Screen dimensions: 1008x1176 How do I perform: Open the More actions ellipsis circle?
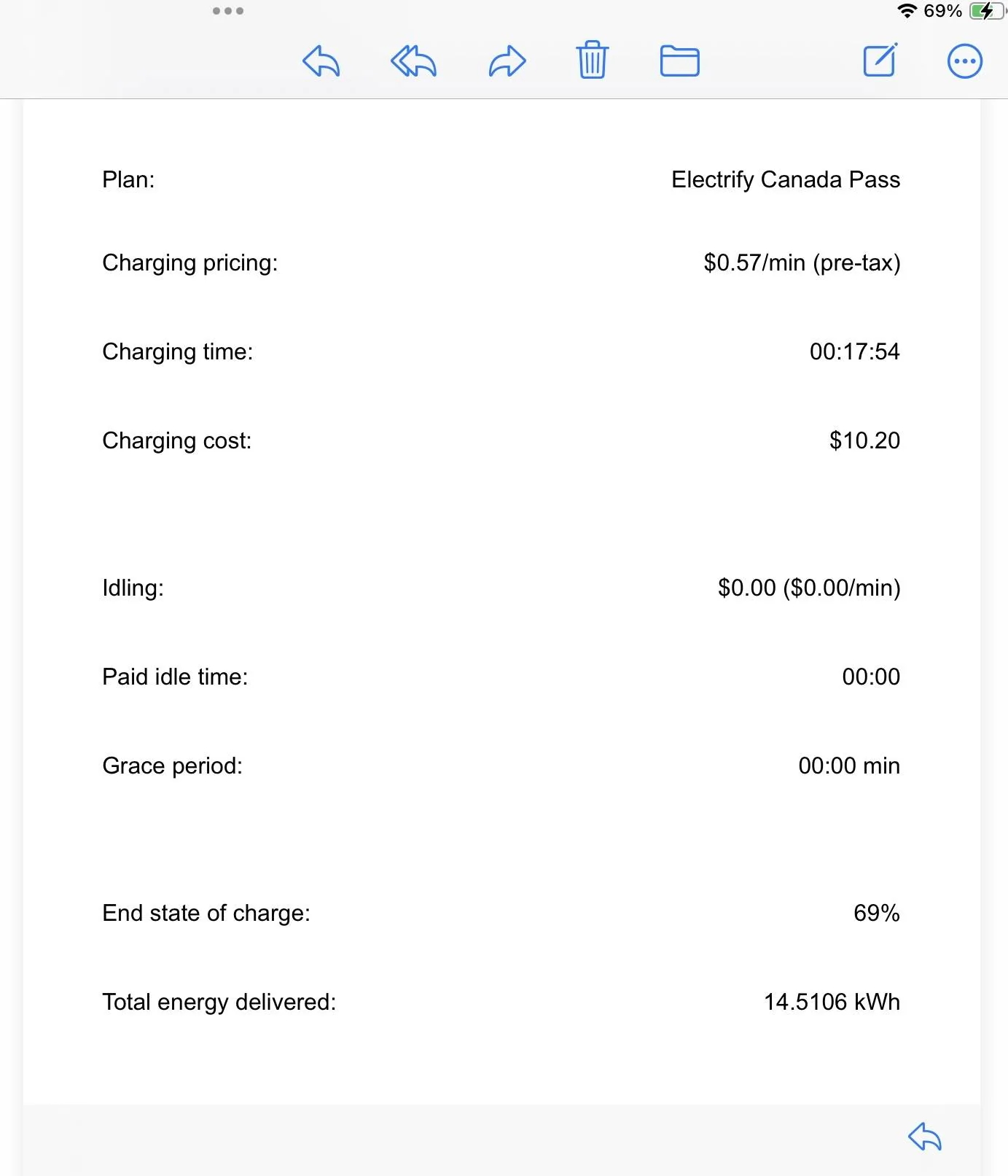tap(965, 61)
